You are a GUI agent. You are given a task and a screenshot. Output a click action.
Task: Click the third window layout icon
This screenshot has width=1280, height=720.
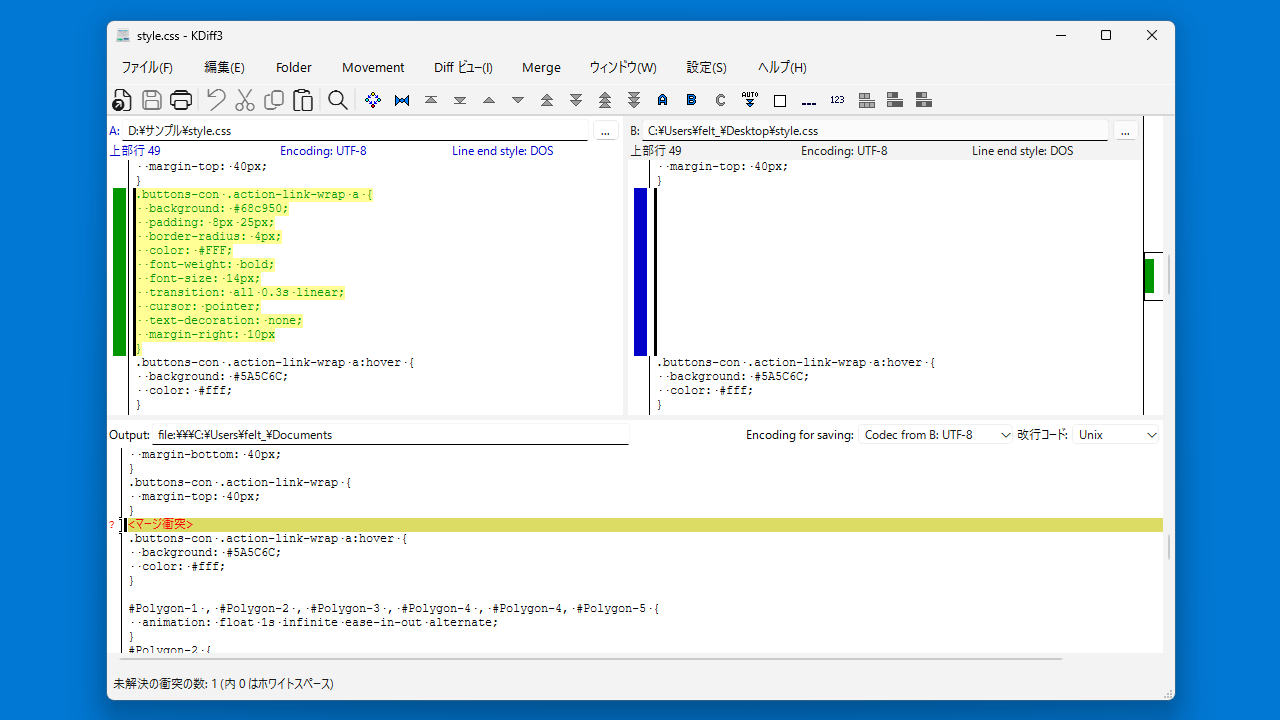[x=924, y=100]
